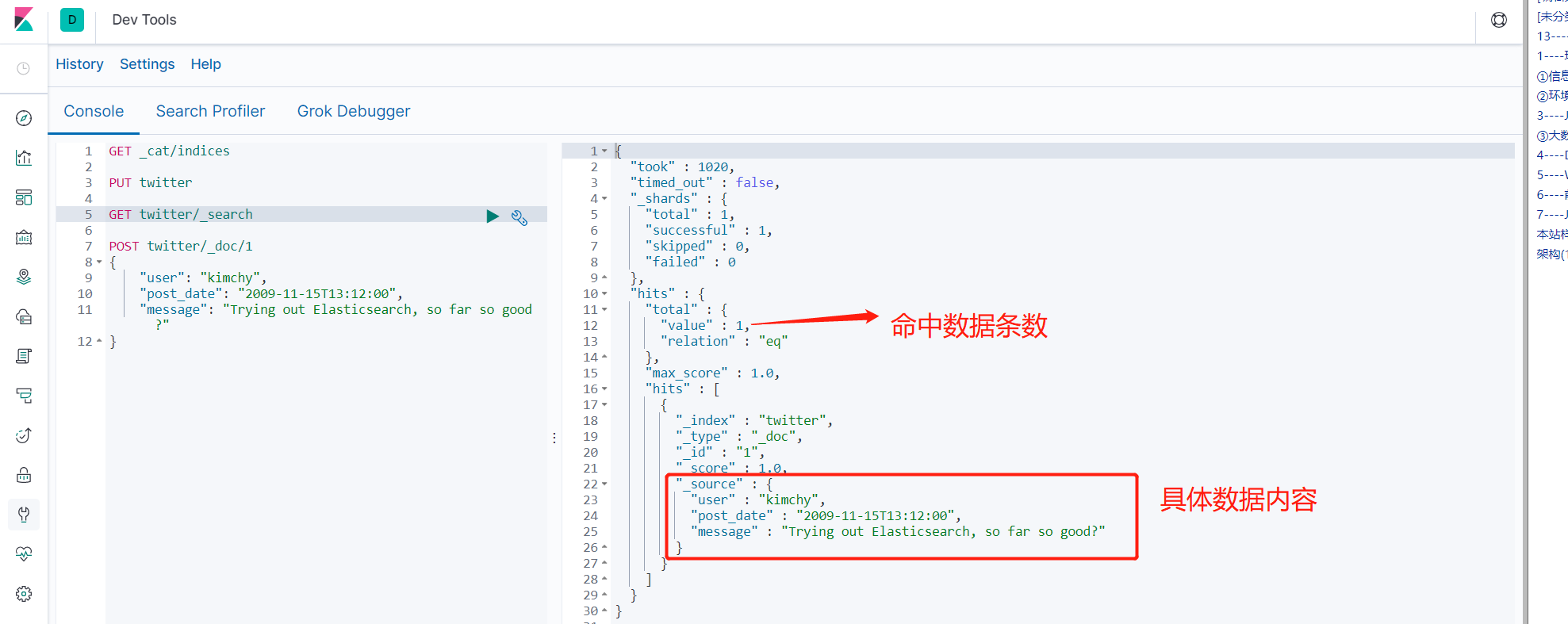Click the "Dev Tools" breadcrumb title
This screenshot has height=624, width=1568.
144,20
